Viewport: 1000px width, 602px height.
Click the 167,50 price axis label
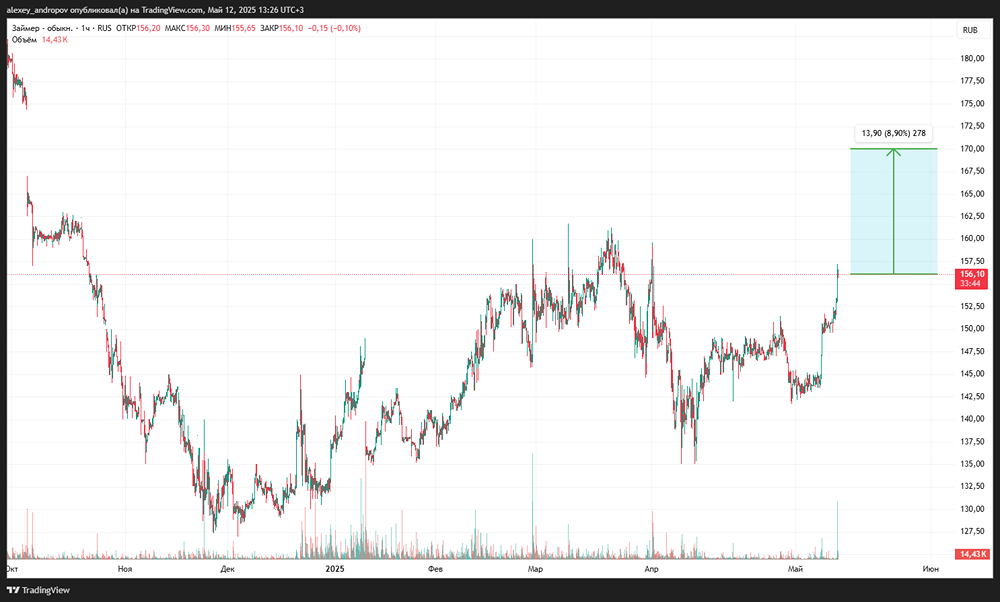[972, 171]
